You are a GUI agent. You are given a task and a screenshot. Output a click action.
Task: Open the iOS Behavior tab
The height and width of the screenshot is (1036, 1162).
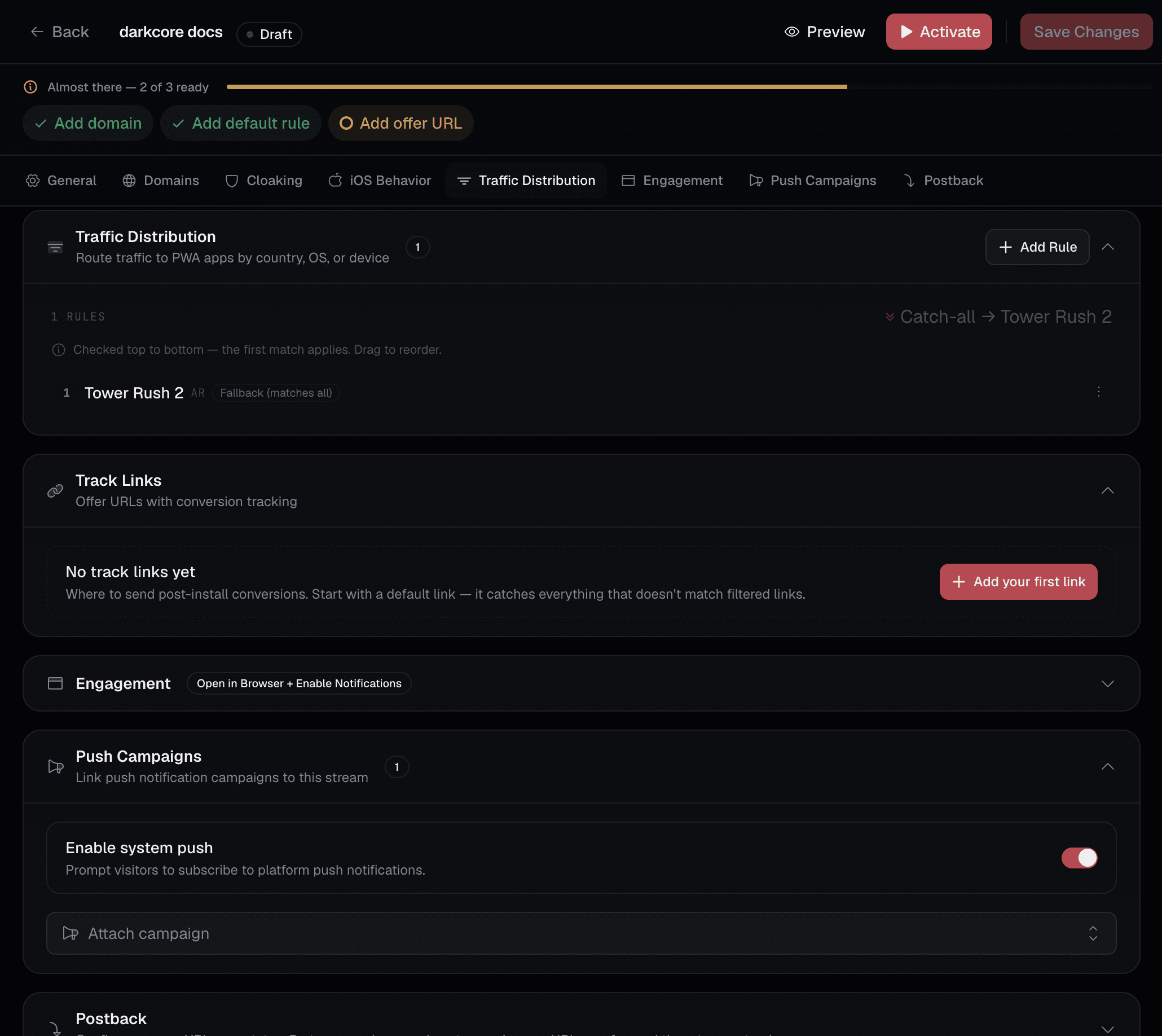pos(380,181)
